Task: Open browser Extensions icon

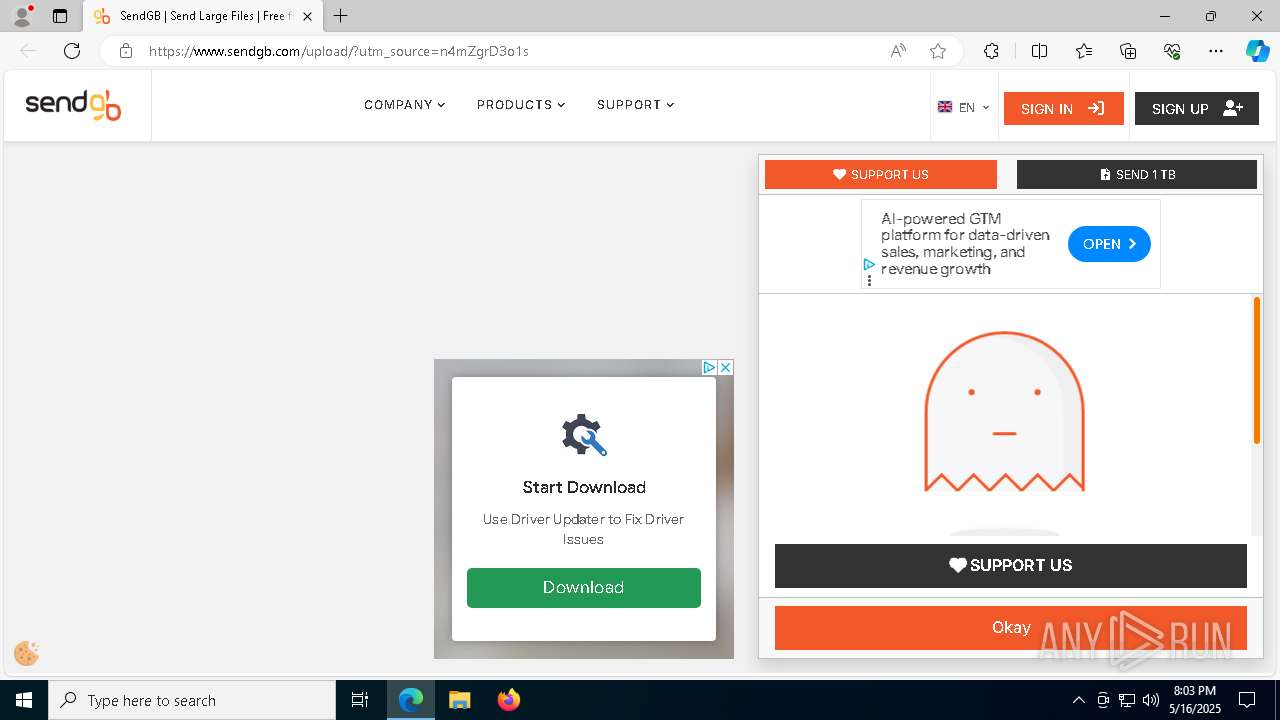Action: pos(991,51)
